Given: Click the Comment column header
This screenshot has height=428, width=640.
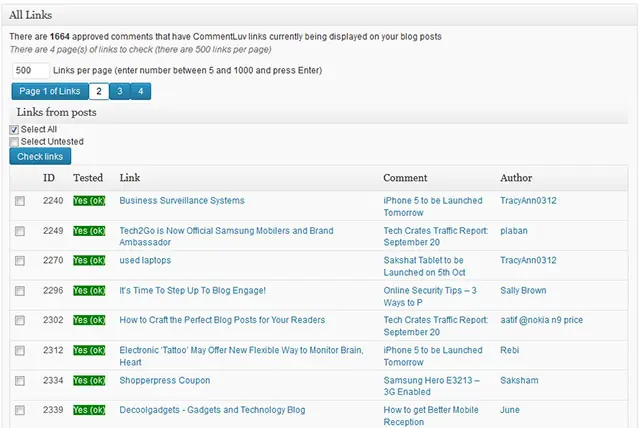Looking at the screenshot, I should 405,178.
